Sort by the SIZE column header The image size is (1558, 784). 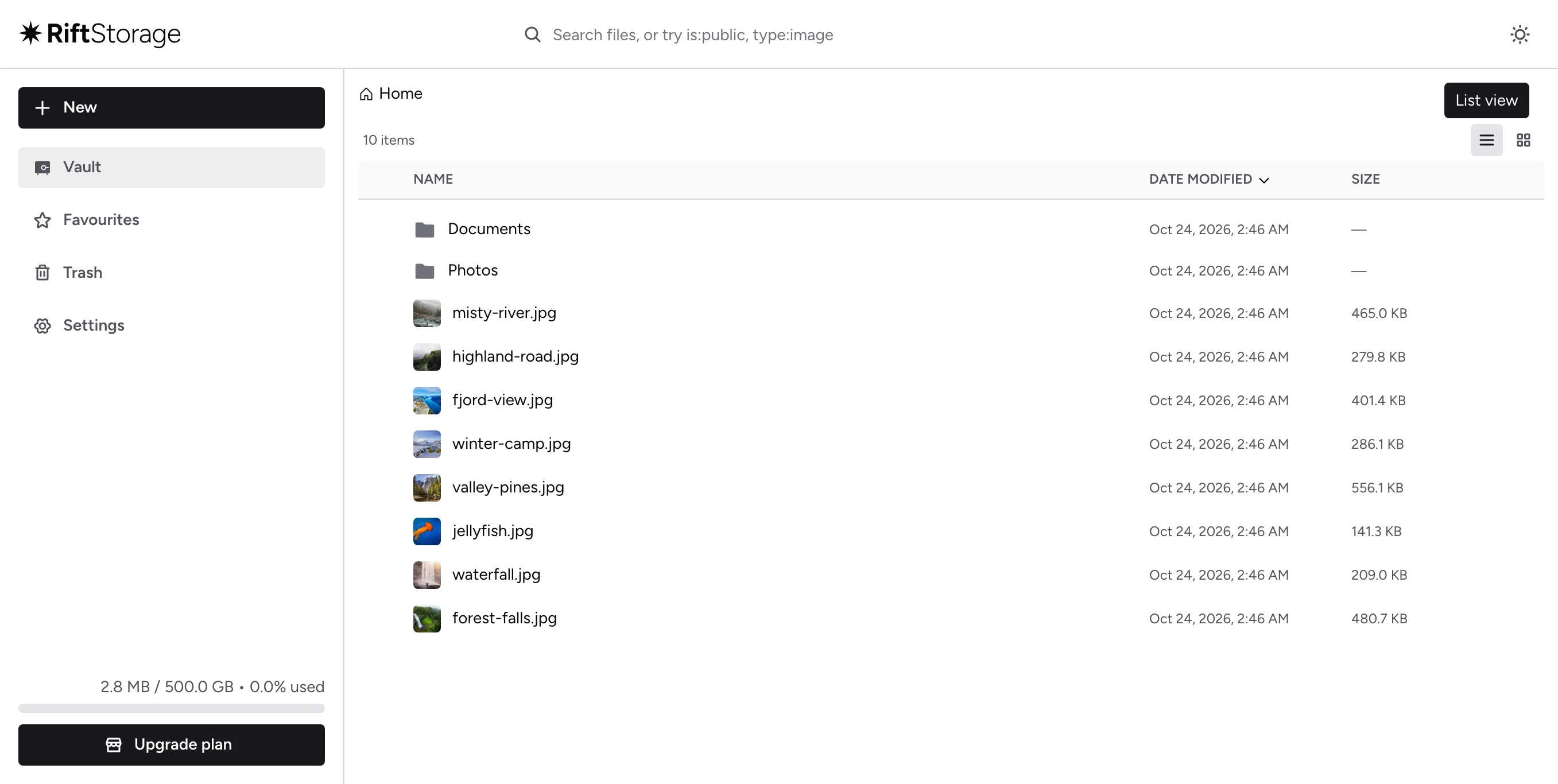click(1365, 179)
